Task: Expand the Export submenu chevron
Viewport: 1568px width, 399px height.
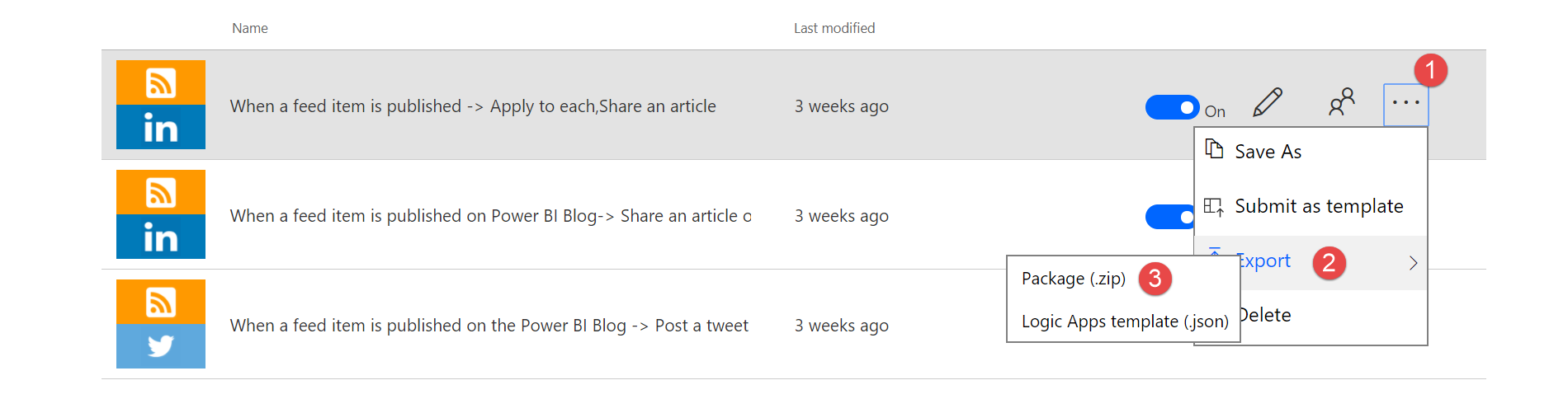Action: tap(1413, 263)
